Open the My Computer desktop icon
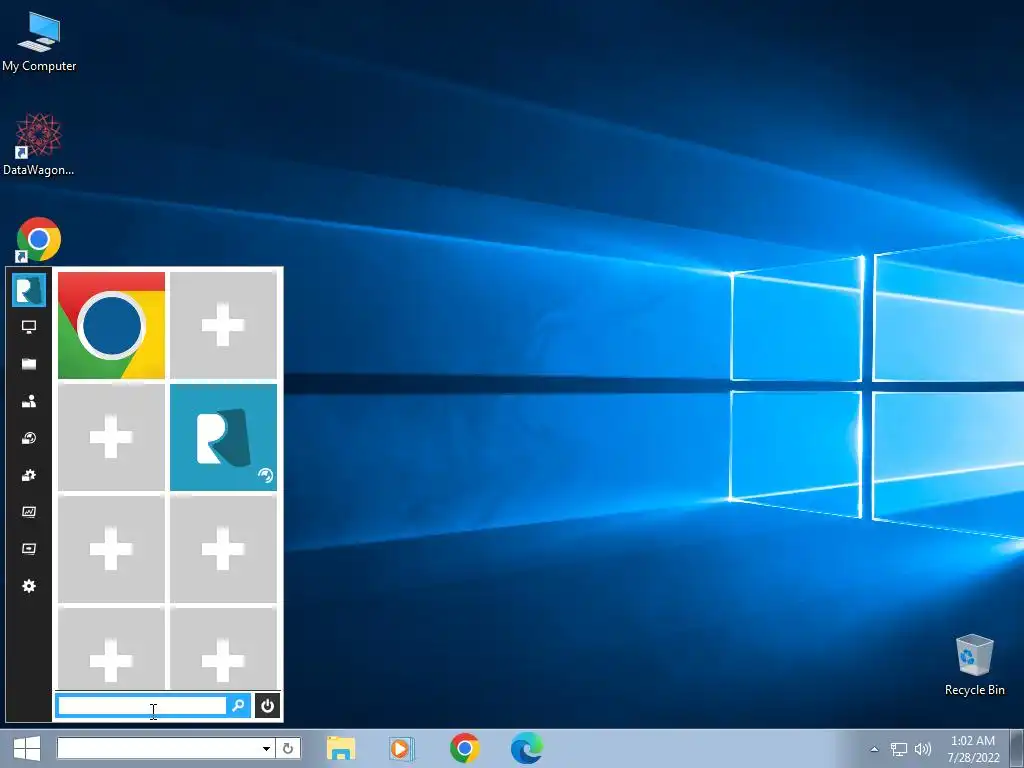 point(39,42)
